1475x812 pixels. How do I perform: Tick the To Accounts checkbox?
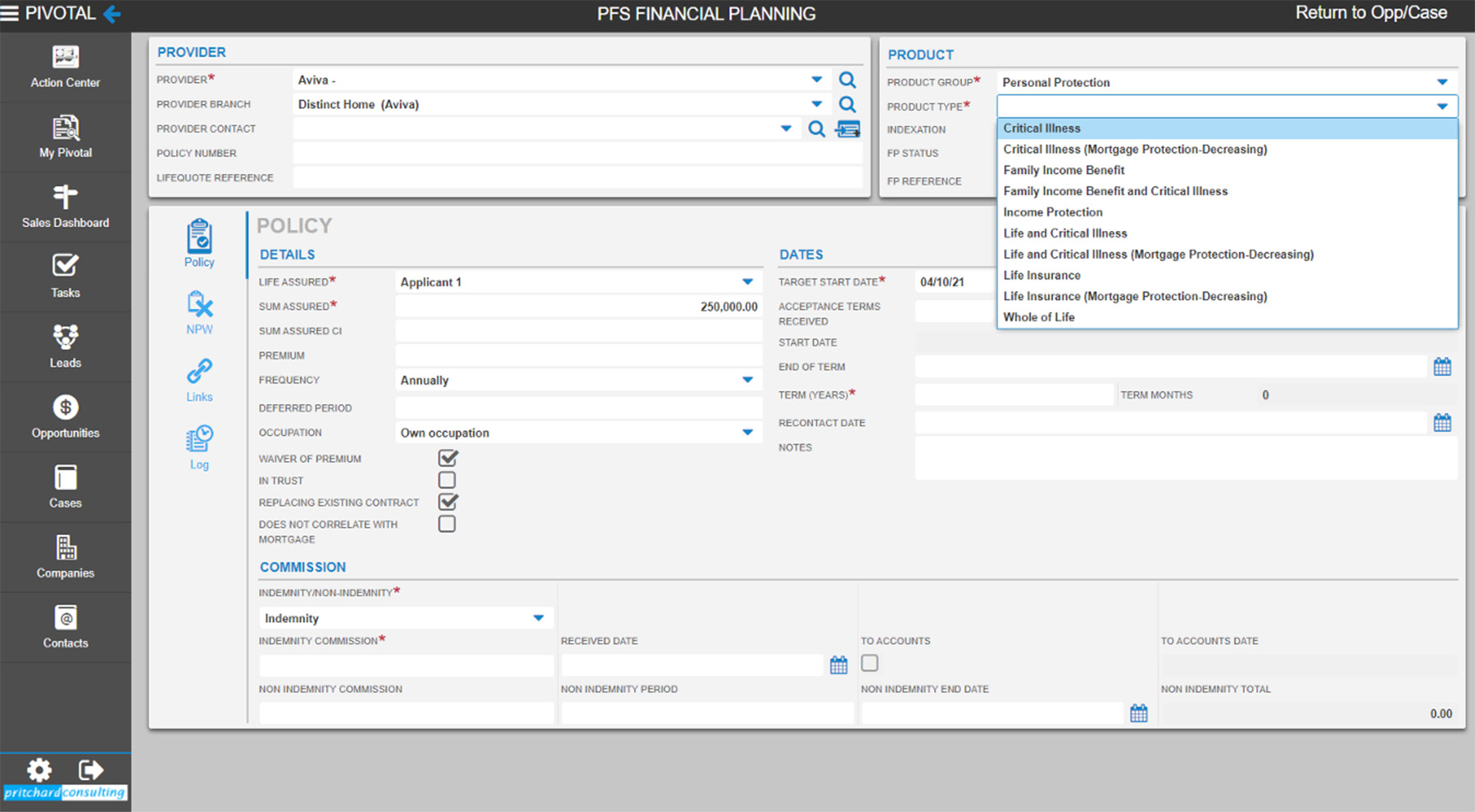pyautogui.click(x=869, y=663)
